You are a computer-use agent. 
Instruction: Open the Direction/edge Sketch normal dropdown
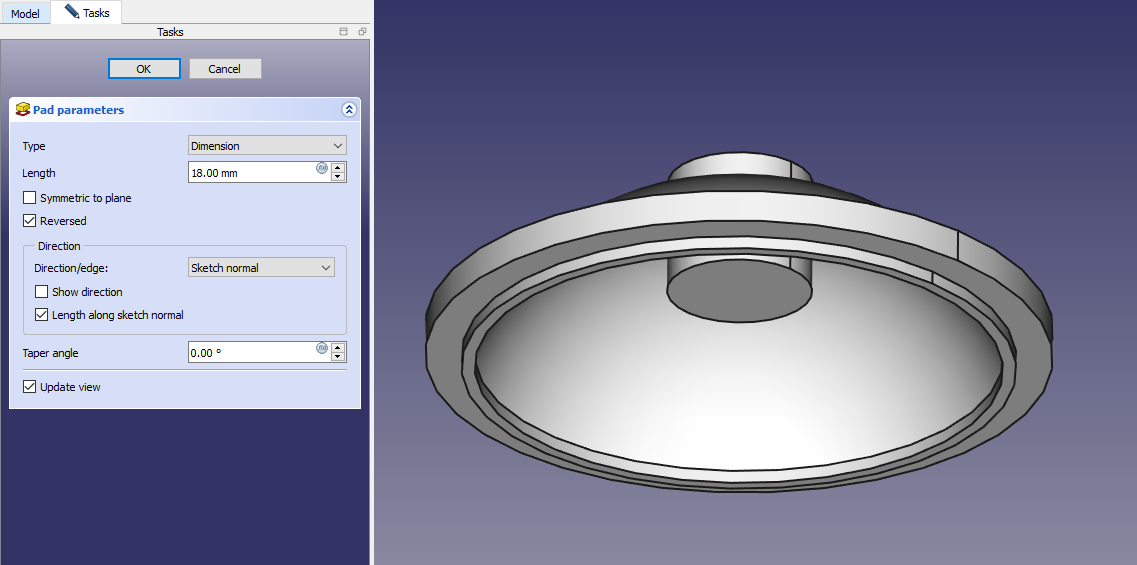click(x=261, y=268)
